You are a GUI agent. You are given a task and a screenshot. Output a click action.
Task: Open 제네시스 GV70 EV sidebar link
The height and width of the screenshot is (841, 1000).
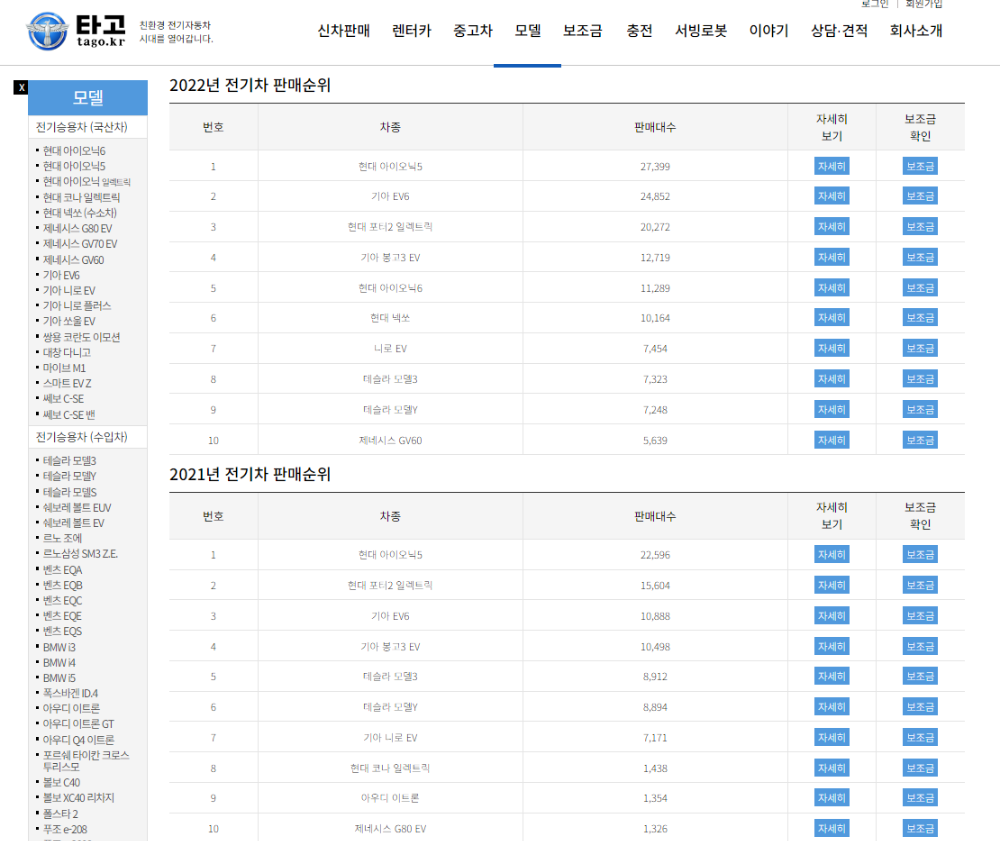pos(80,244)
